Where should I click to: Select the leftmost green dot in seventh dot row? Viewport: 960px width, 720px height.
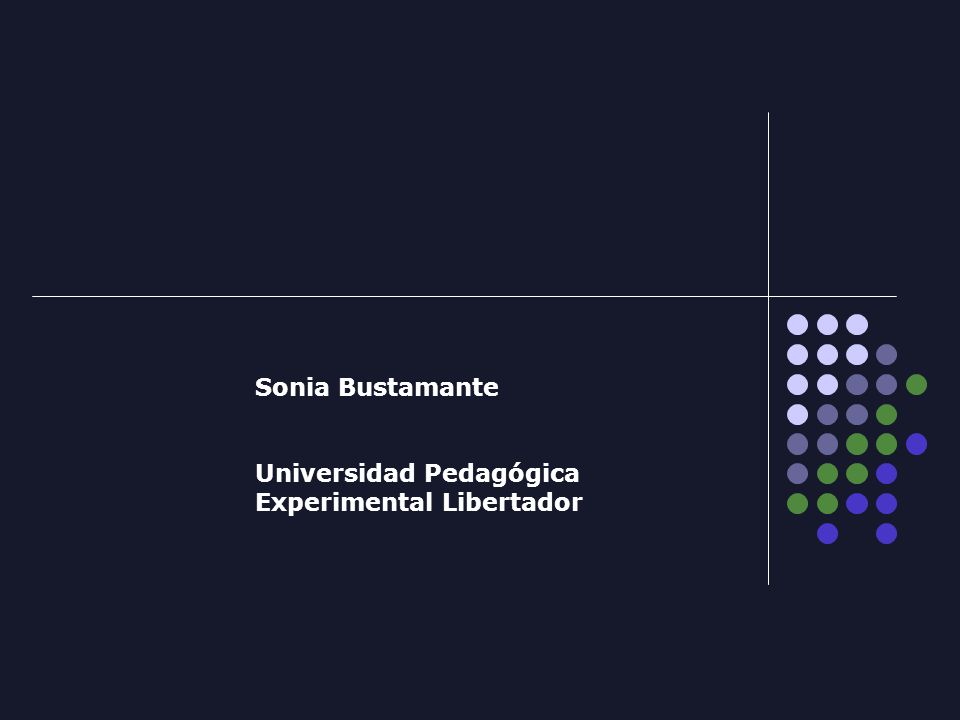click(797, 504)
